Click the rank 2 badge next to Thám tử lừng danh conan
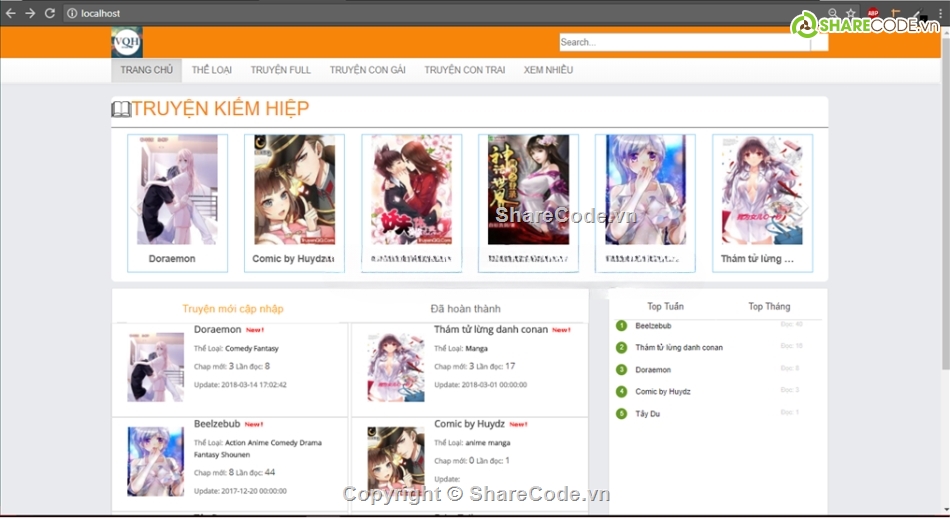Screen dimensions: 950x520 pyautogui.click(x=621, y=347)
